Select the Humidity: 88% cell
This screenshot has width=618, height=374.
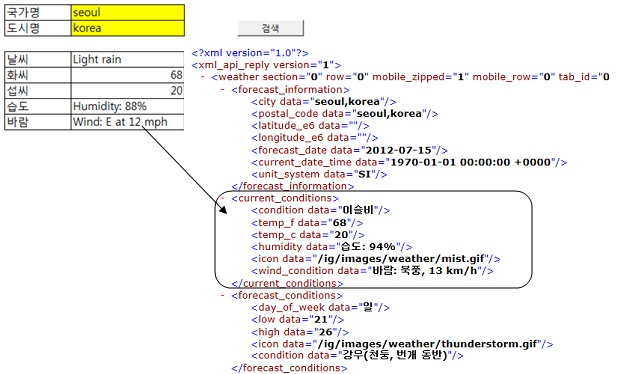tap(127, 106)
